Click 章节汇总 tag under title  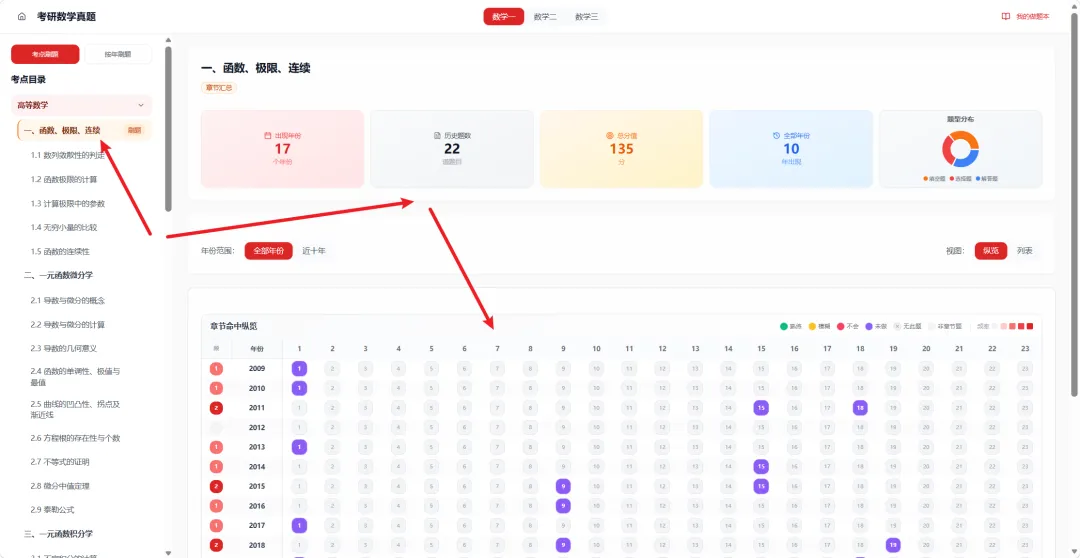pos(219,87)
